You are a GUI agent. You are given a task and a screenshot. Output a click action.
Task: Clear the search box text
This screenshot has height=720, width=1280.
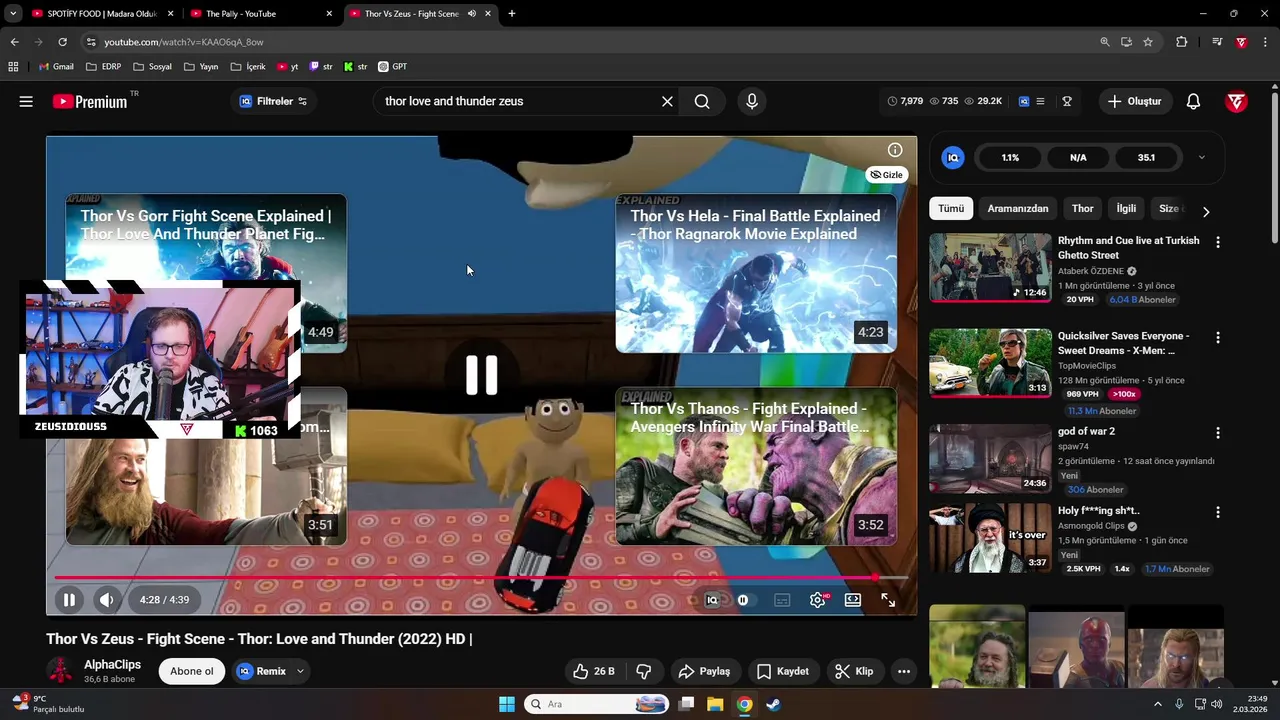click(x=667, y=101)
